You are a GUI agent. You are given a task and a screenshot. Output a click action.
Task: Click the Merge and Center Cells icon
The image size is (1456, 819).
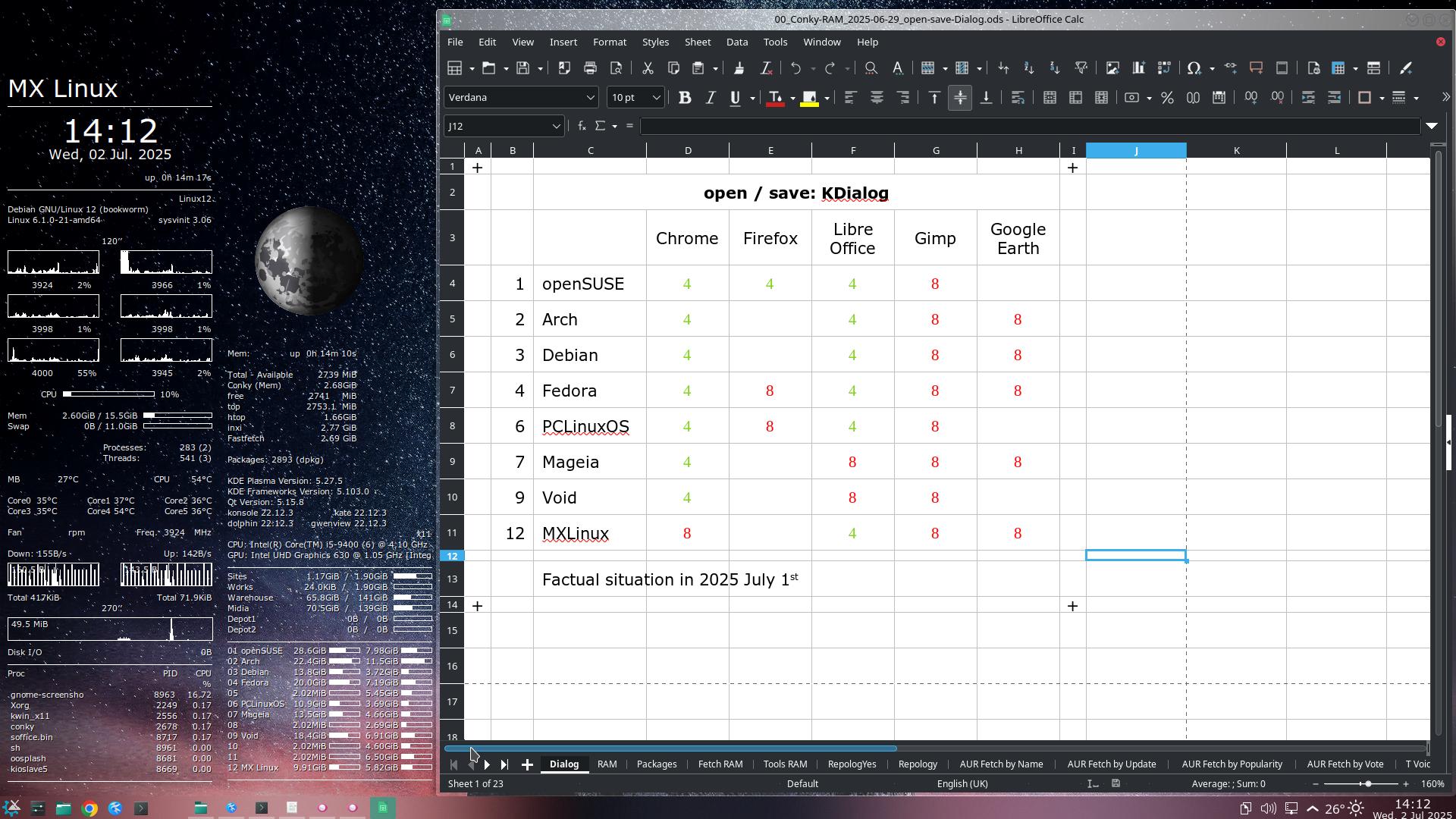[1050, 98]
